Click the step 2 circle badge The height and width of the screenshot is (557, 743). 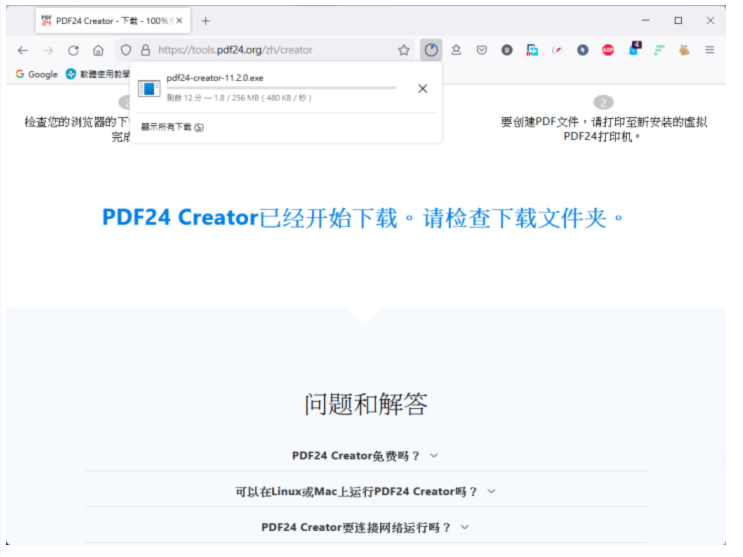[x=603, y=102]
